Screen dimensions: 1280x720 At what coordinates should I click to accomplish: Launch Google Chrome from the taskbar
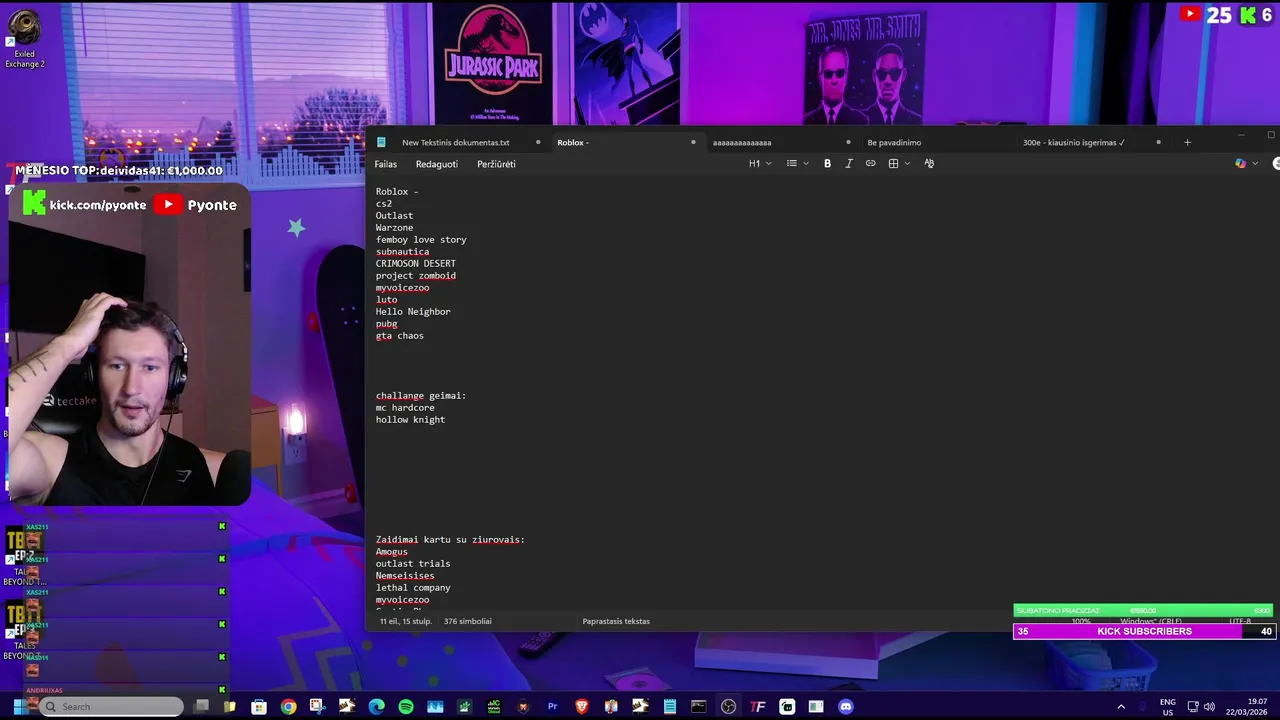click(288, 707)
